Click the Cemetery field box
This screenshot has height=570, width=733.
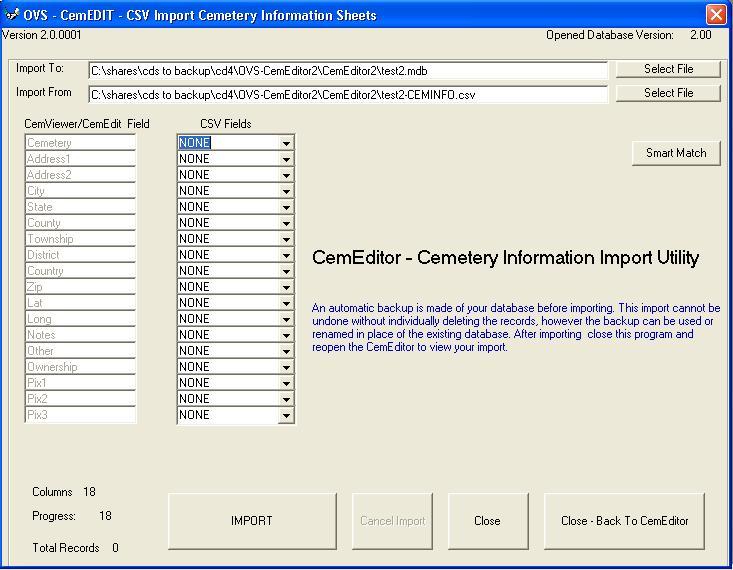point(80,143)
